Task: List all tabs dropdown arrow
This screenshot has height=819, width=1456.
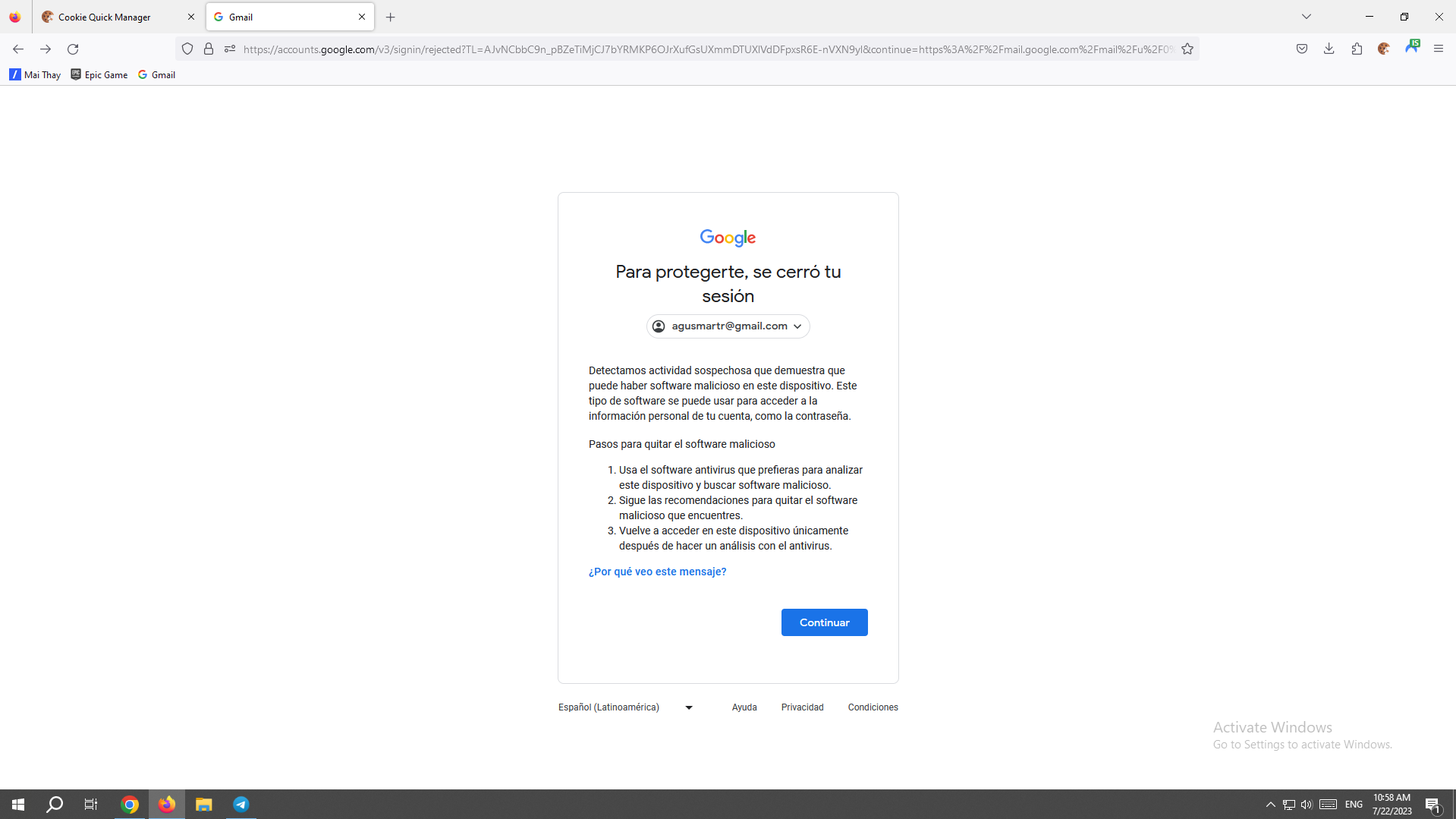Action: pyautogui.click(x=1307, y=17)
